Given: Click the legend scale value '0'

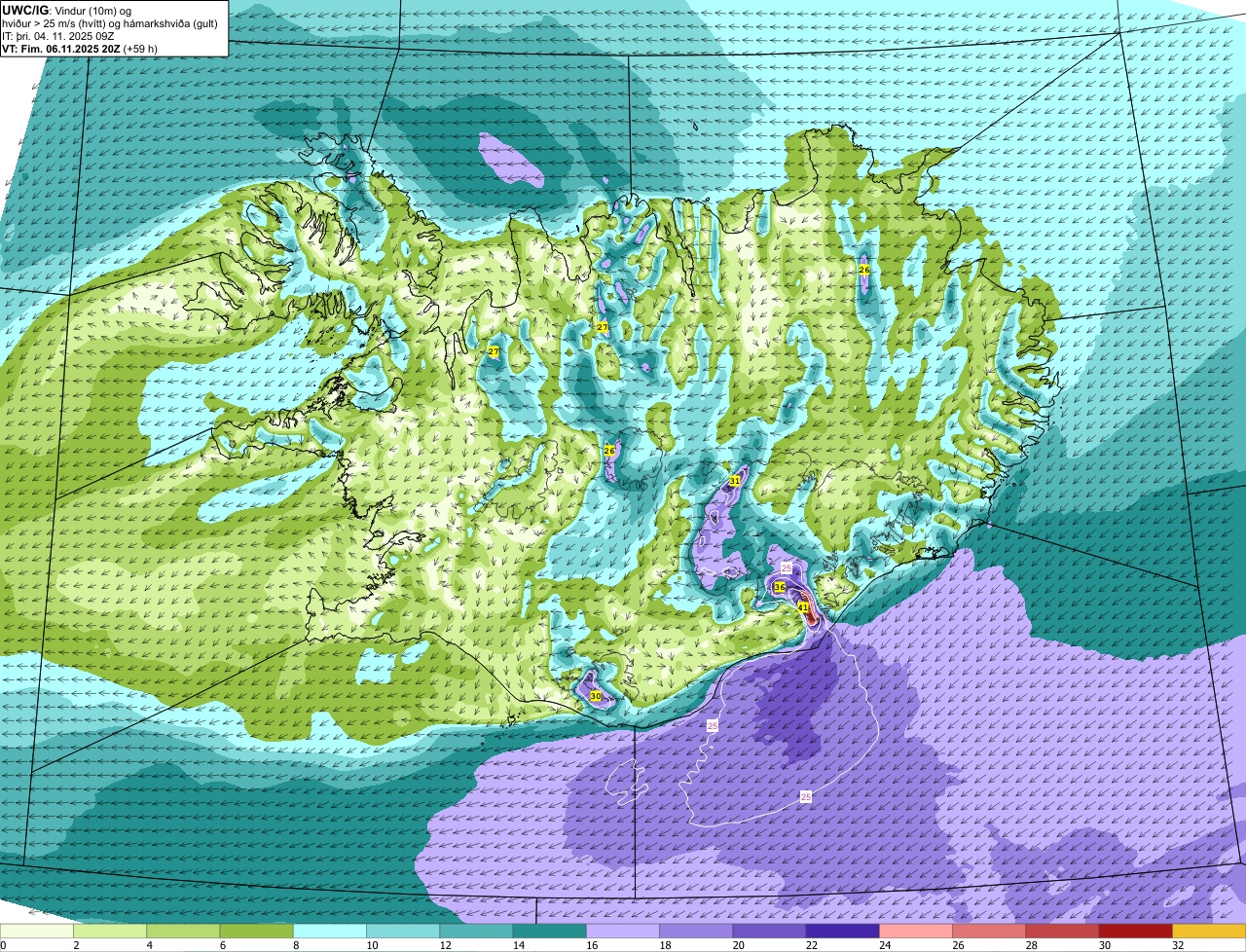Looking at the screenshot, I should (x=3, y=945).
